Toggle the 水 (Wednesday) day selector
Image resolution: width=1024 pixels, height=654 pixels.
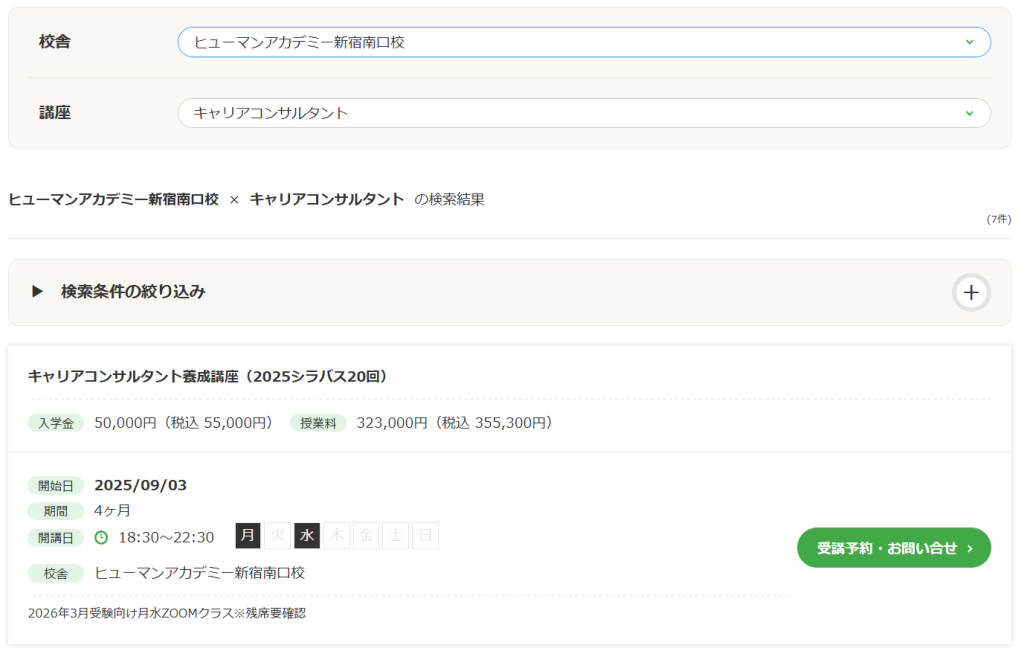click(307, 536)
